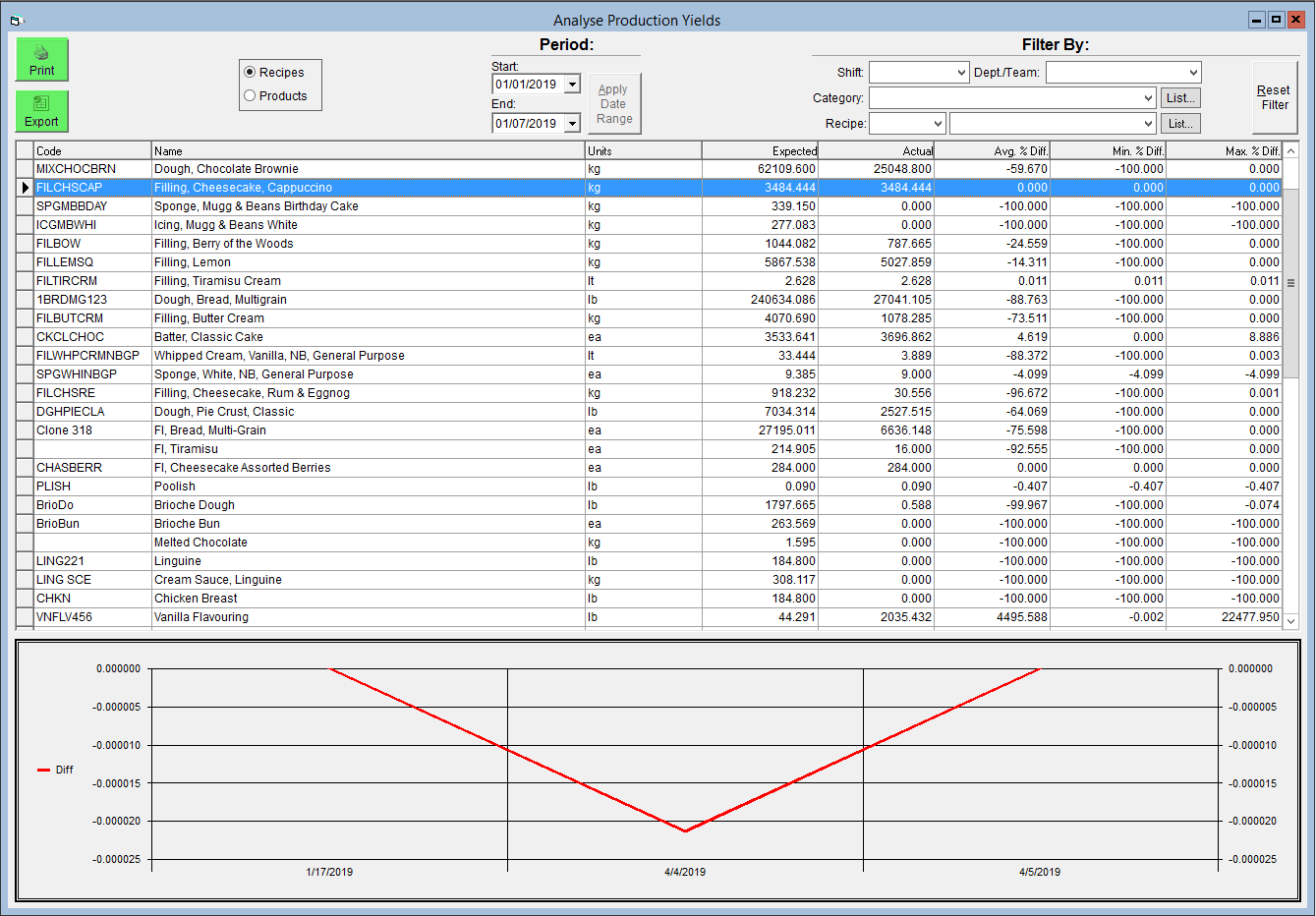Image resolution: width=1316 pixels, height=916 pixels.
Task: Select the FILCHSCAP row code cell
Action: coord(92,188)
